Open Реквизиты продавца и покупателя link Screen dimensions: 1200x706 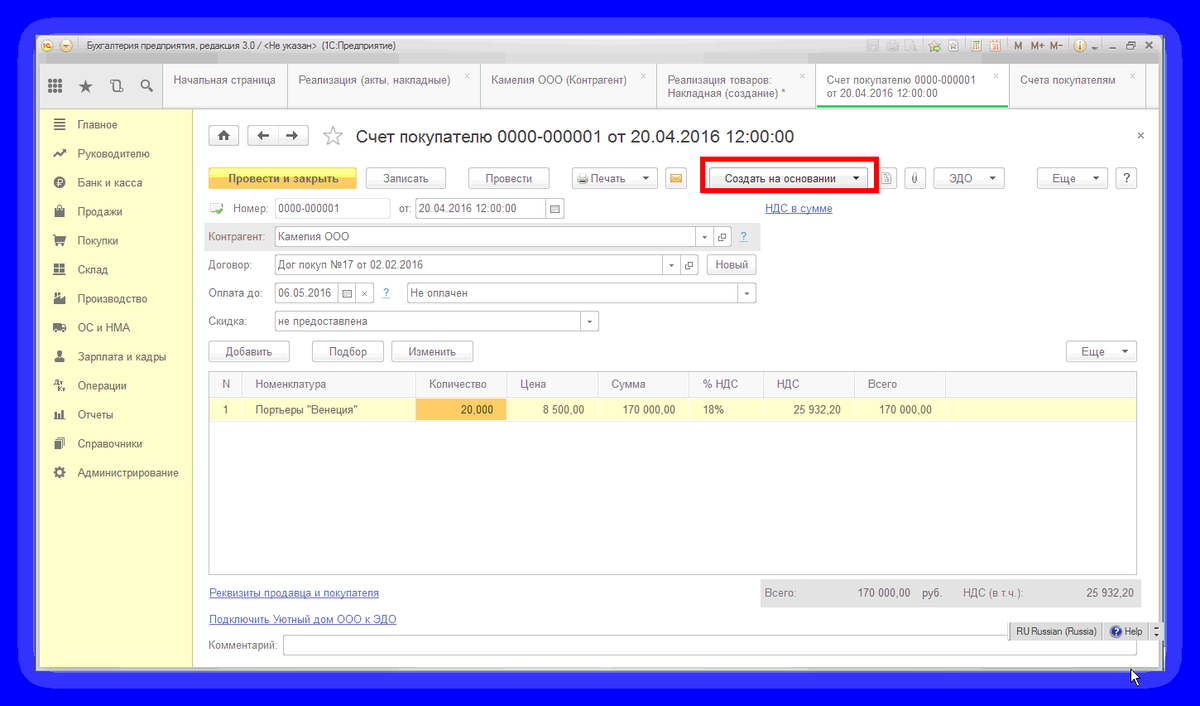pyautogui.click(x=294, y=593)
